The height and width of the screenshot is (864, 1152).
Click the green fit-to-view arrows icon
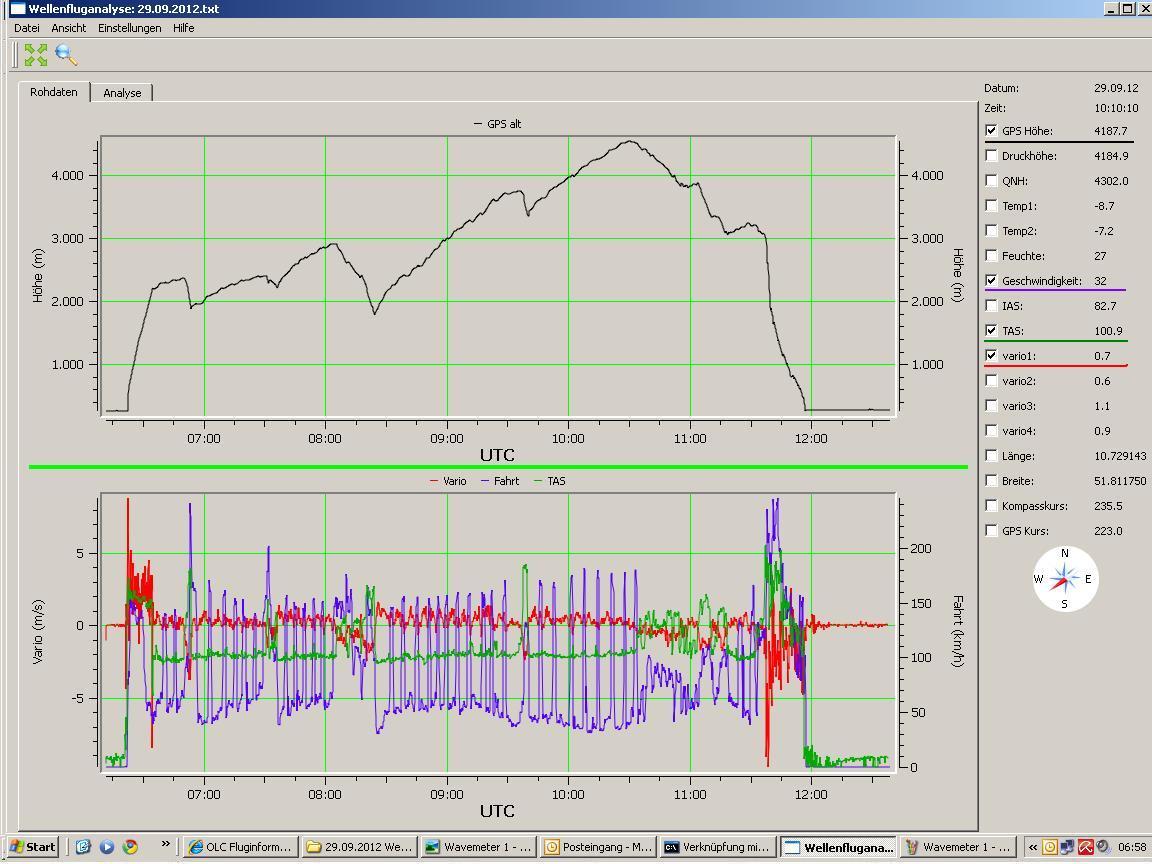point(36,55)
